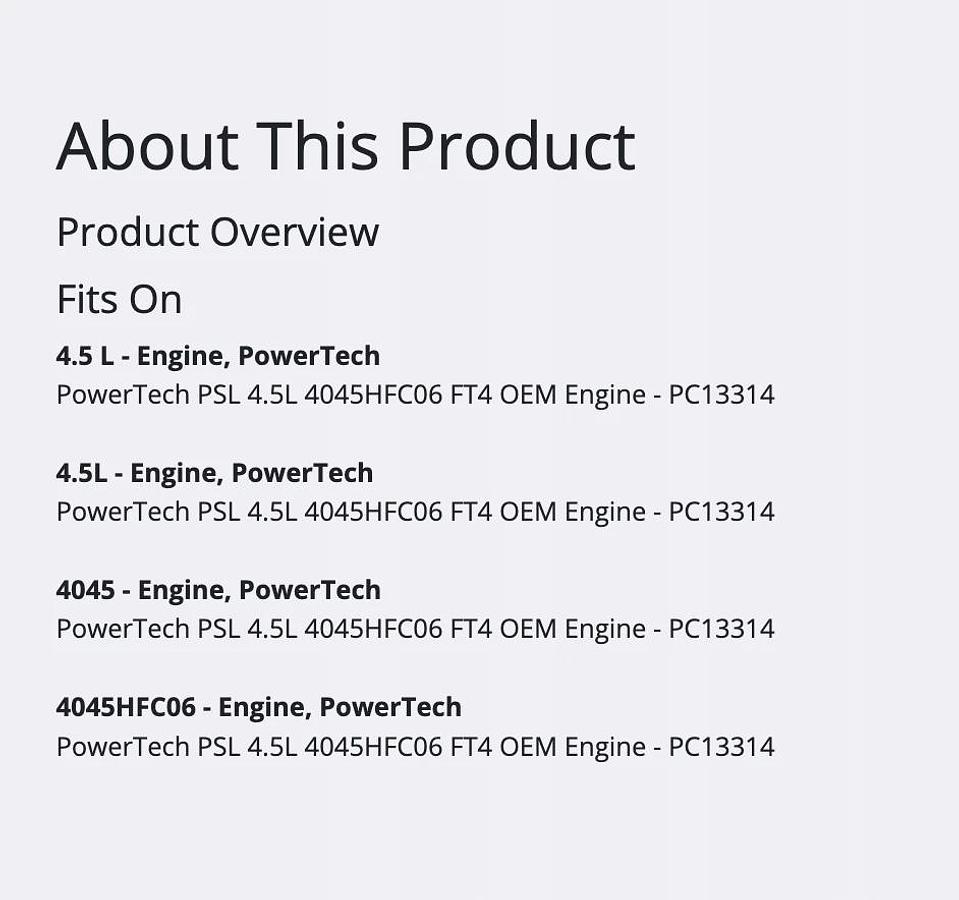
Task: Click "PC13314" in the last fitment description
Action: pos(721,747)
